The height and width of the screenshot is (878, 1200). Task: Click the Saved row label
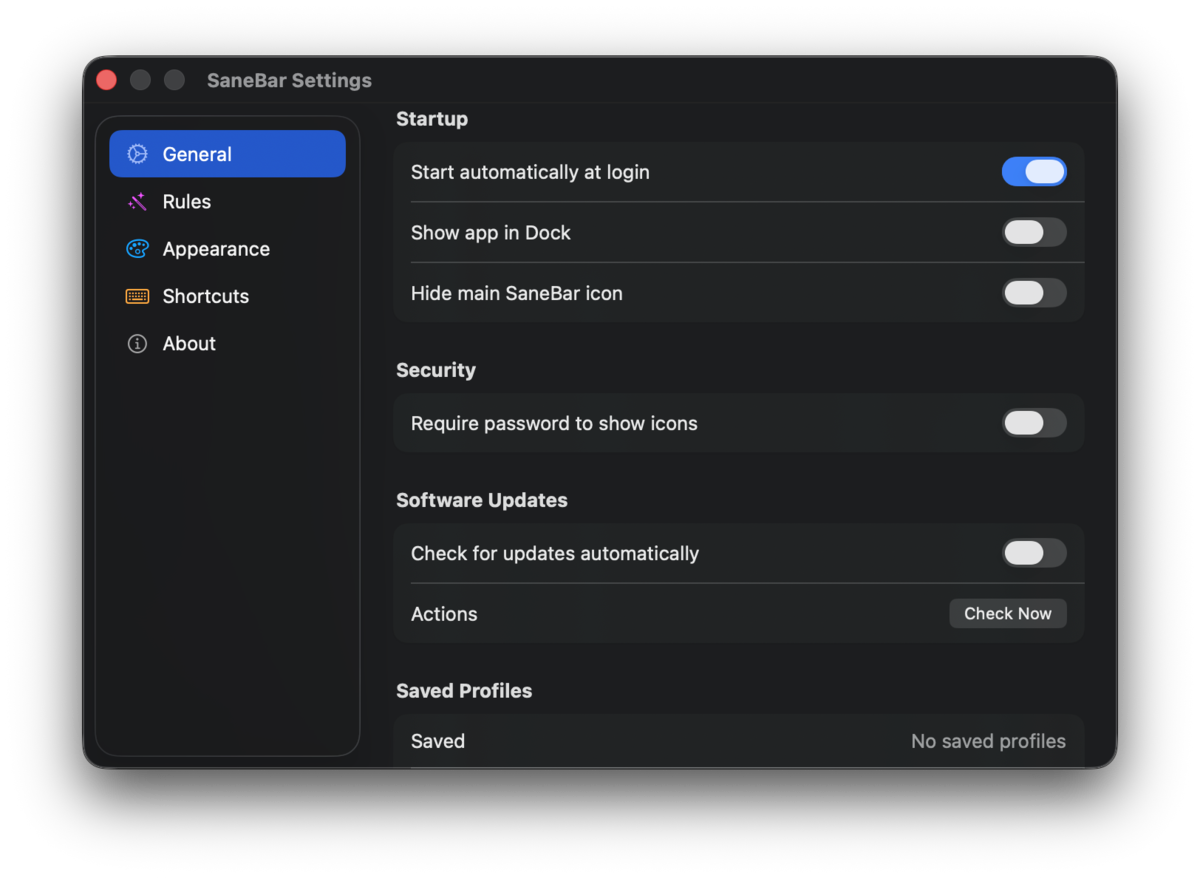438,741
